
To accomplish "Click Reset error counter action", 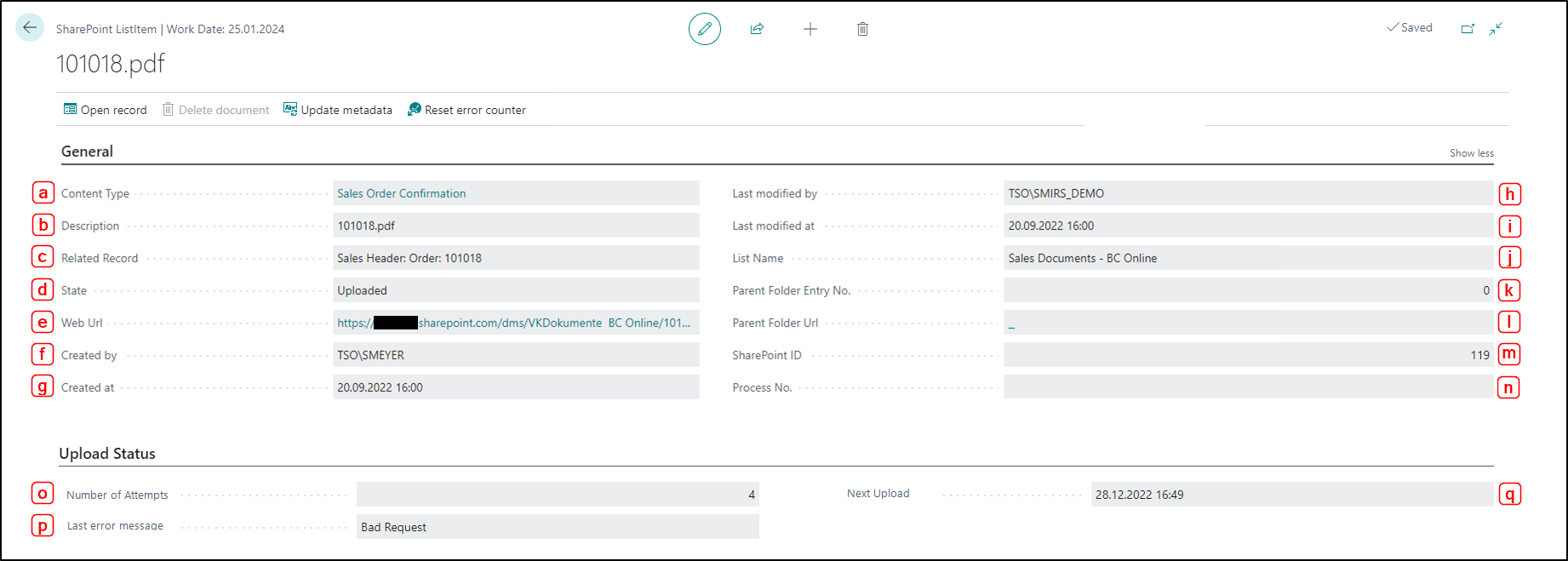I will click(x=466, y=110).
